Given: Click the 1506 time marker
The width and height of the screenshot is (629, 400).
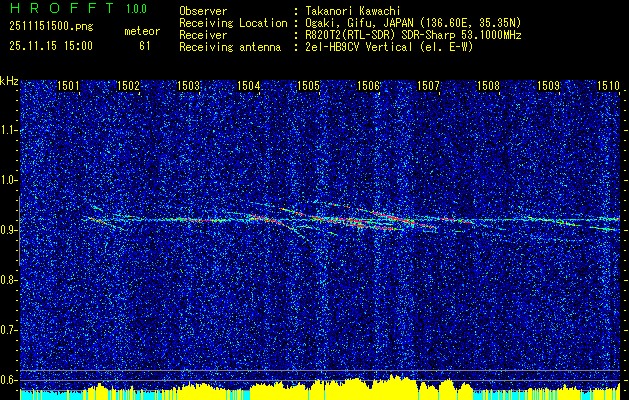Looking at the screenshot, I should point(368,85).
